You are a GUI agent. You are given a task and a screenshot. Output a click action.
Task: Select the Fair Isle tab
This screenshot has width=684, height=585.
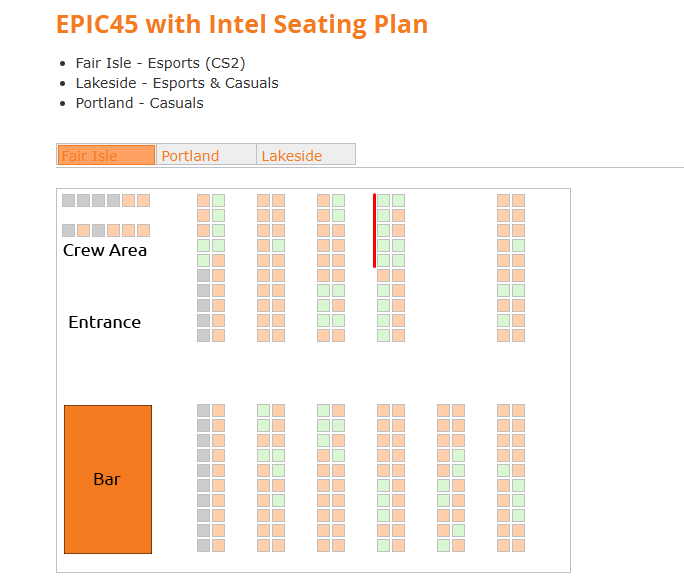pos(106,155)
